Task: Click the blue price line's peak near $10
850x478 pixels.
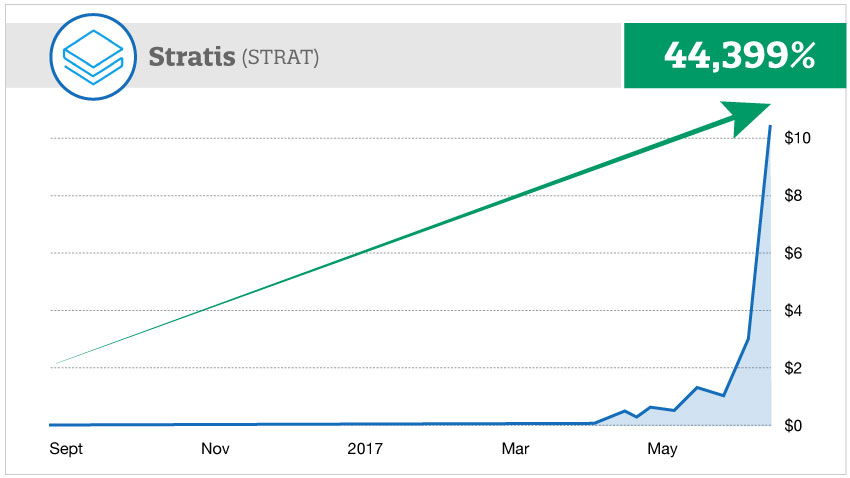Action: pyautogui.click(x=770, y=127)
